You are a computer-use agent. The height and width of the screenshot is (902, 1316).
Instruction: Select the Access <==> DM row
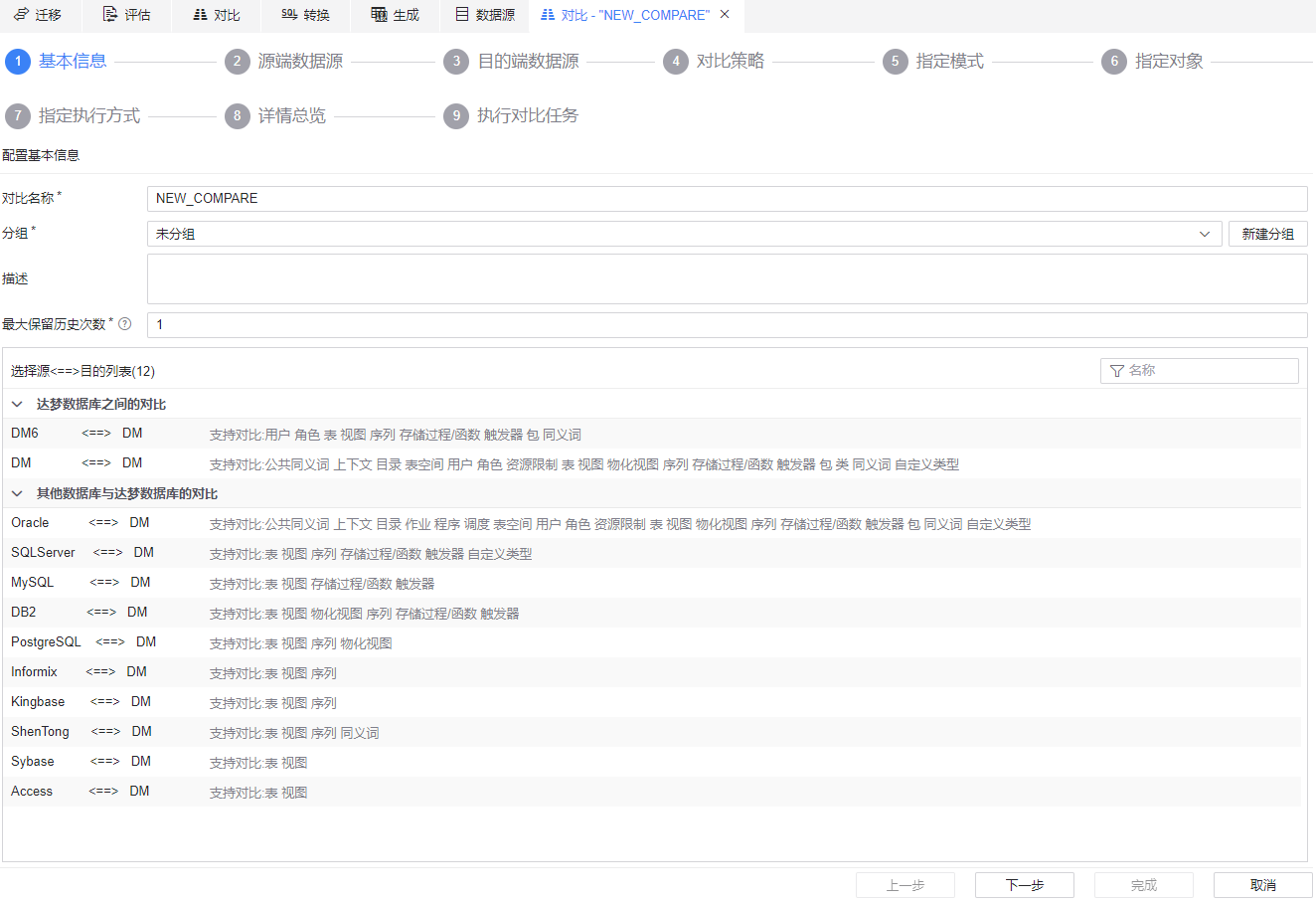coord(652,792)
